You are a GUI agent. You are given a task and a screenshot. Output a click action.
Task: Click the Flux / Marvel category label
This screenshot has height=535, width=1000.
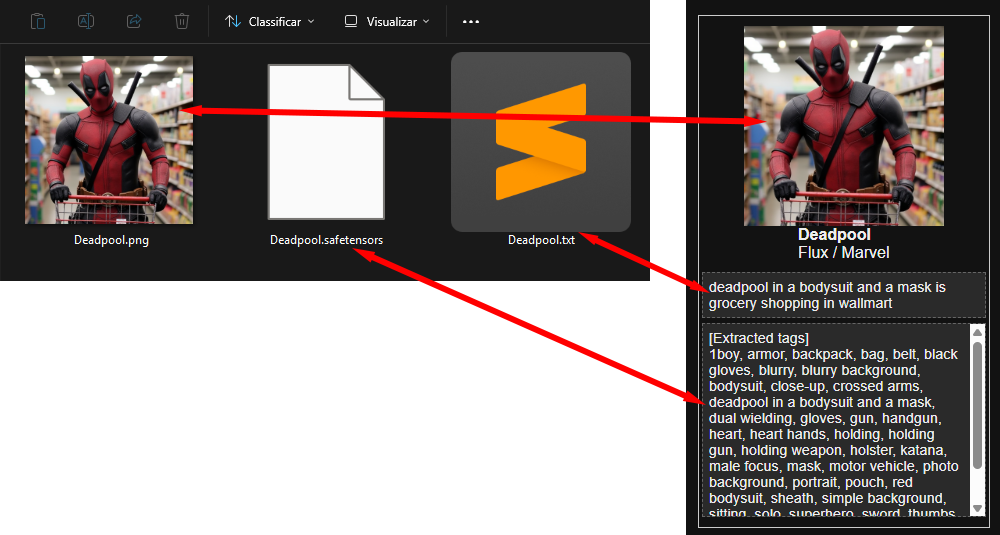(843, 253)
